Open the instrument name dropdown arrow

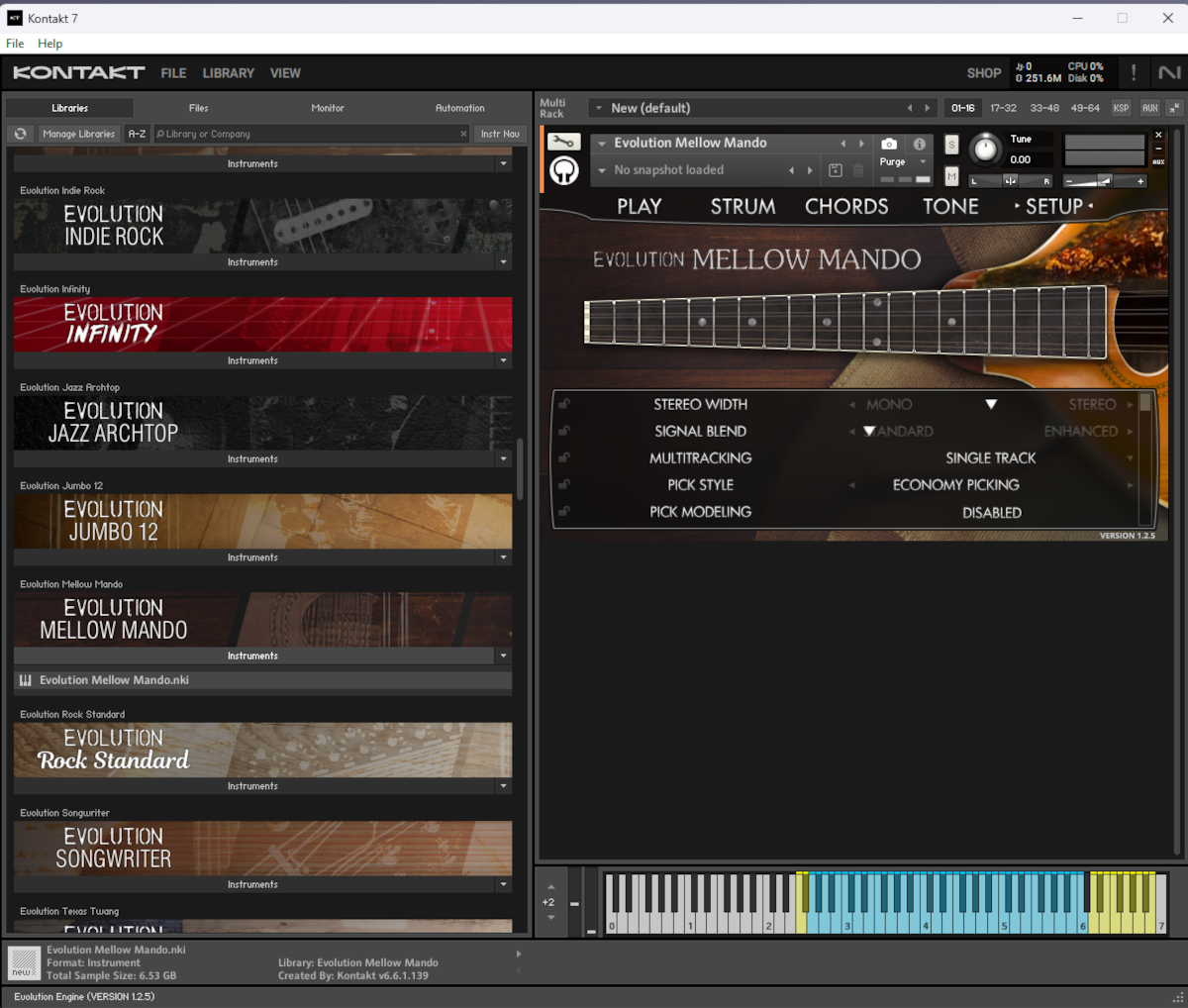tap(601, 144)
